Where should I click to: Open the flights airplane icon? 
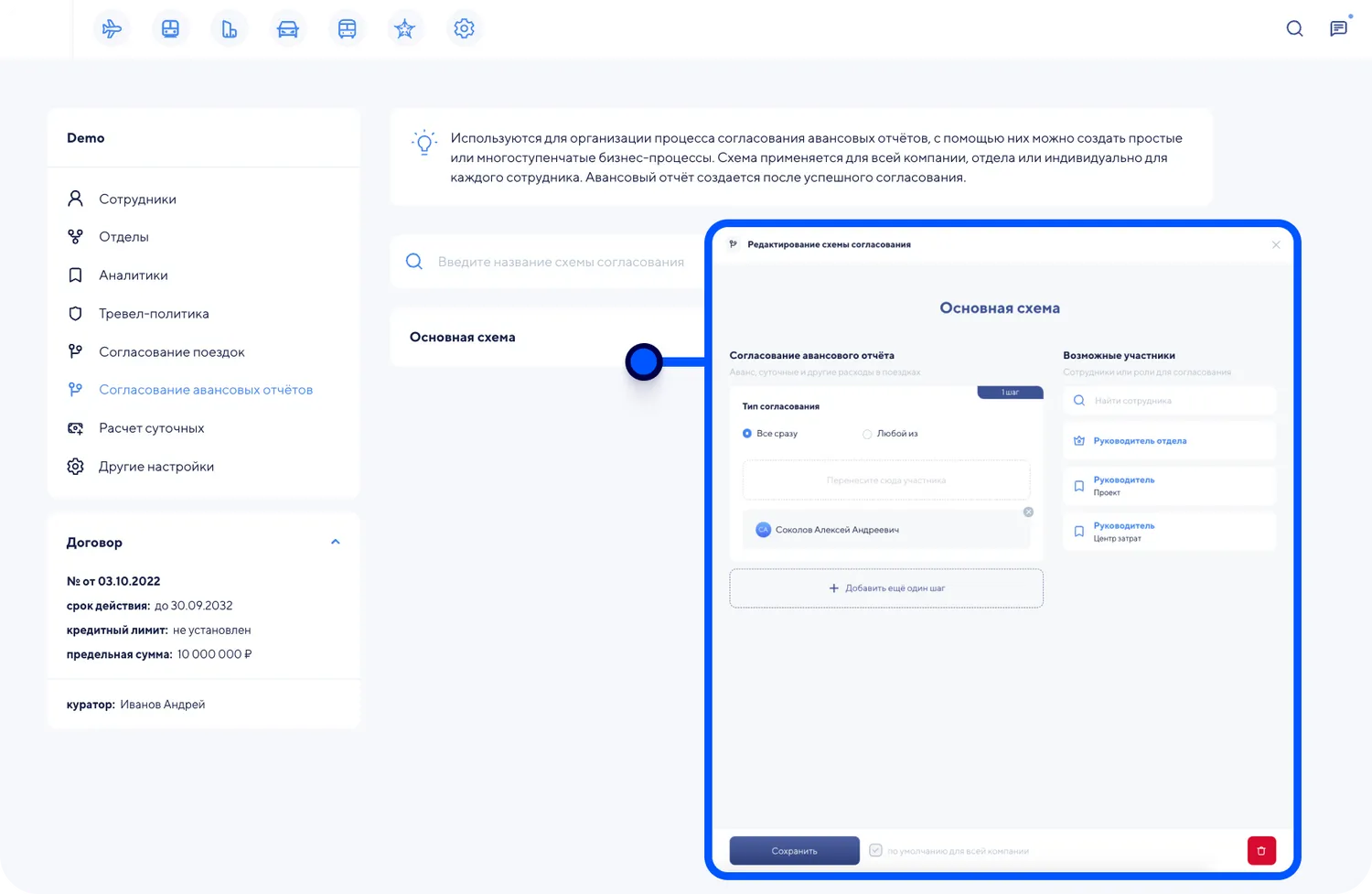(x=112, y=29)
